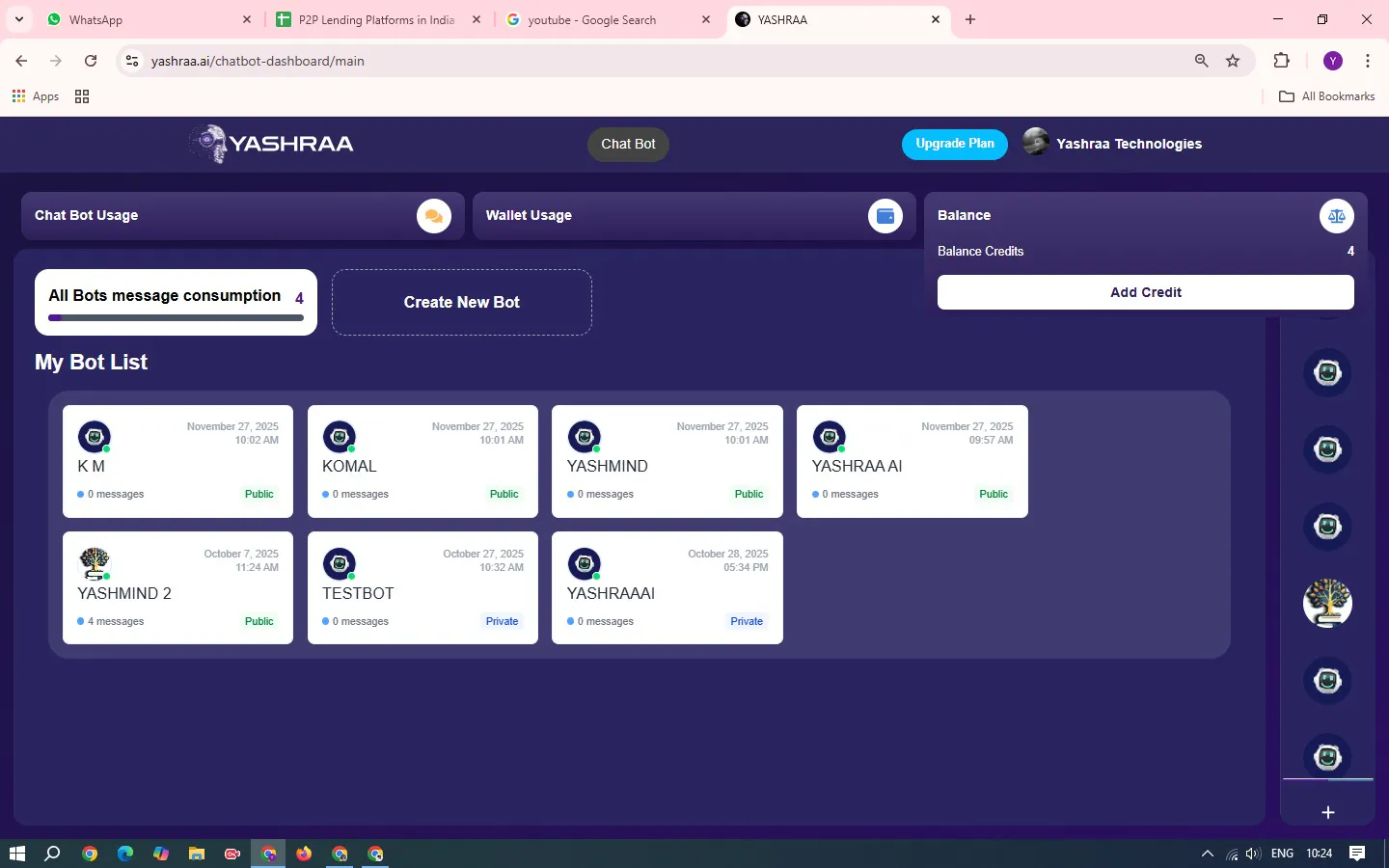Click the Private badge on the TESTBOT card
This screenshot has height=868, width=1389.
(503, 621)
